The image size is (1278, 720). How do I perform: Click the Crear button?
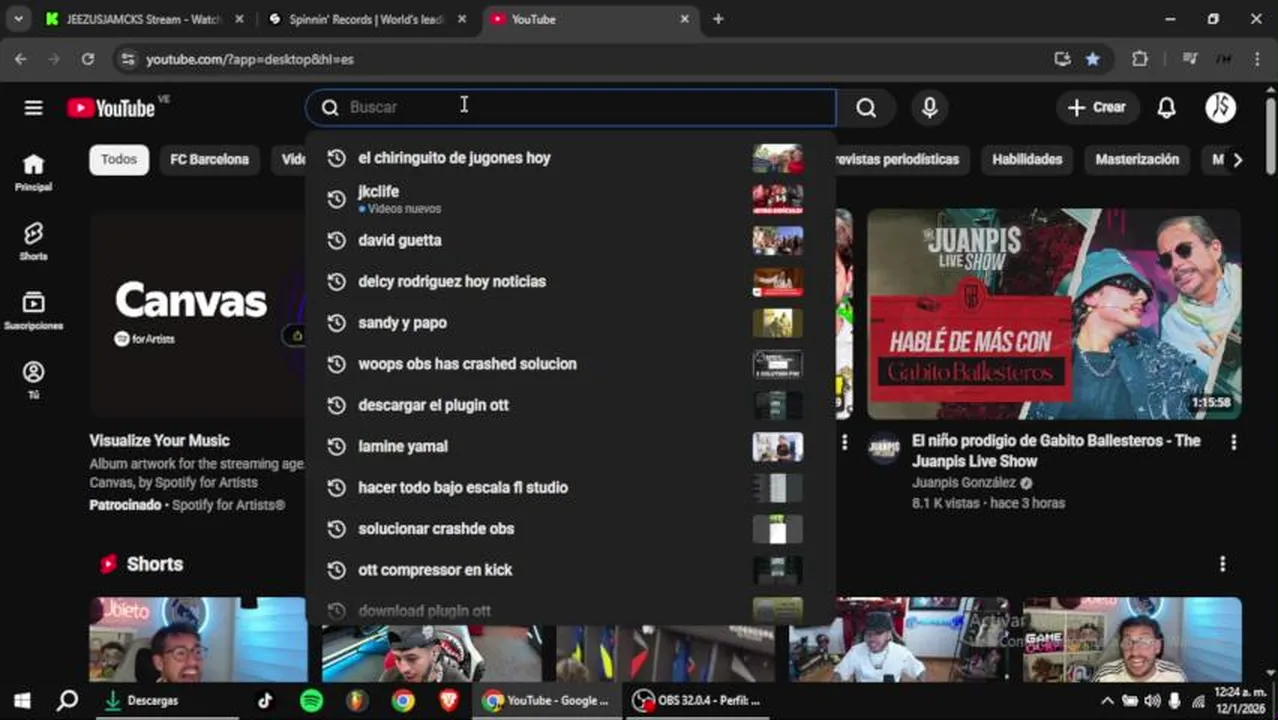tap(1097, 108)
